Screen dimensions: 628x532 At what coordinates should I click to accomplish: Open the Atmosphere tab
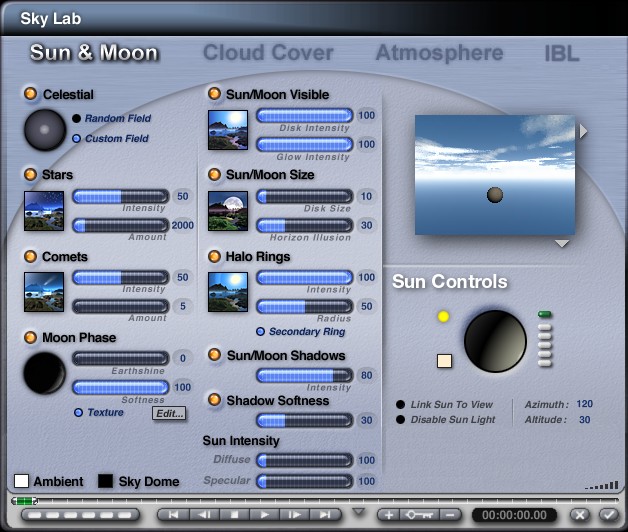(x=439, y=53)
